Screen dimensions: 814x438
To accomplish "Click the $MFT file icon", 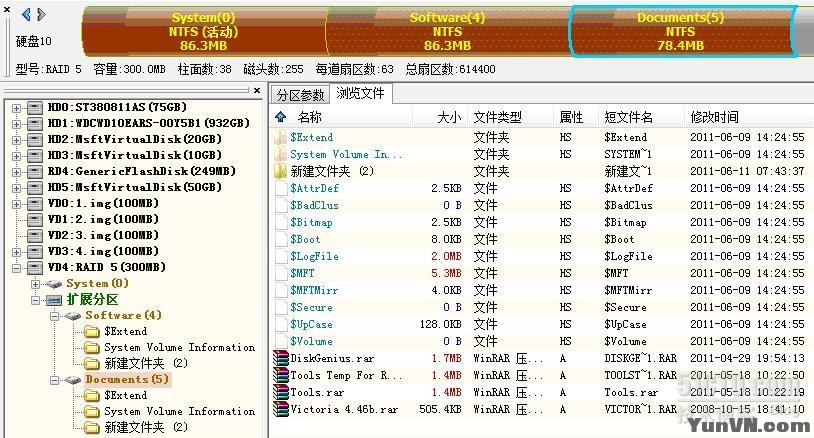I will (281, 273).
